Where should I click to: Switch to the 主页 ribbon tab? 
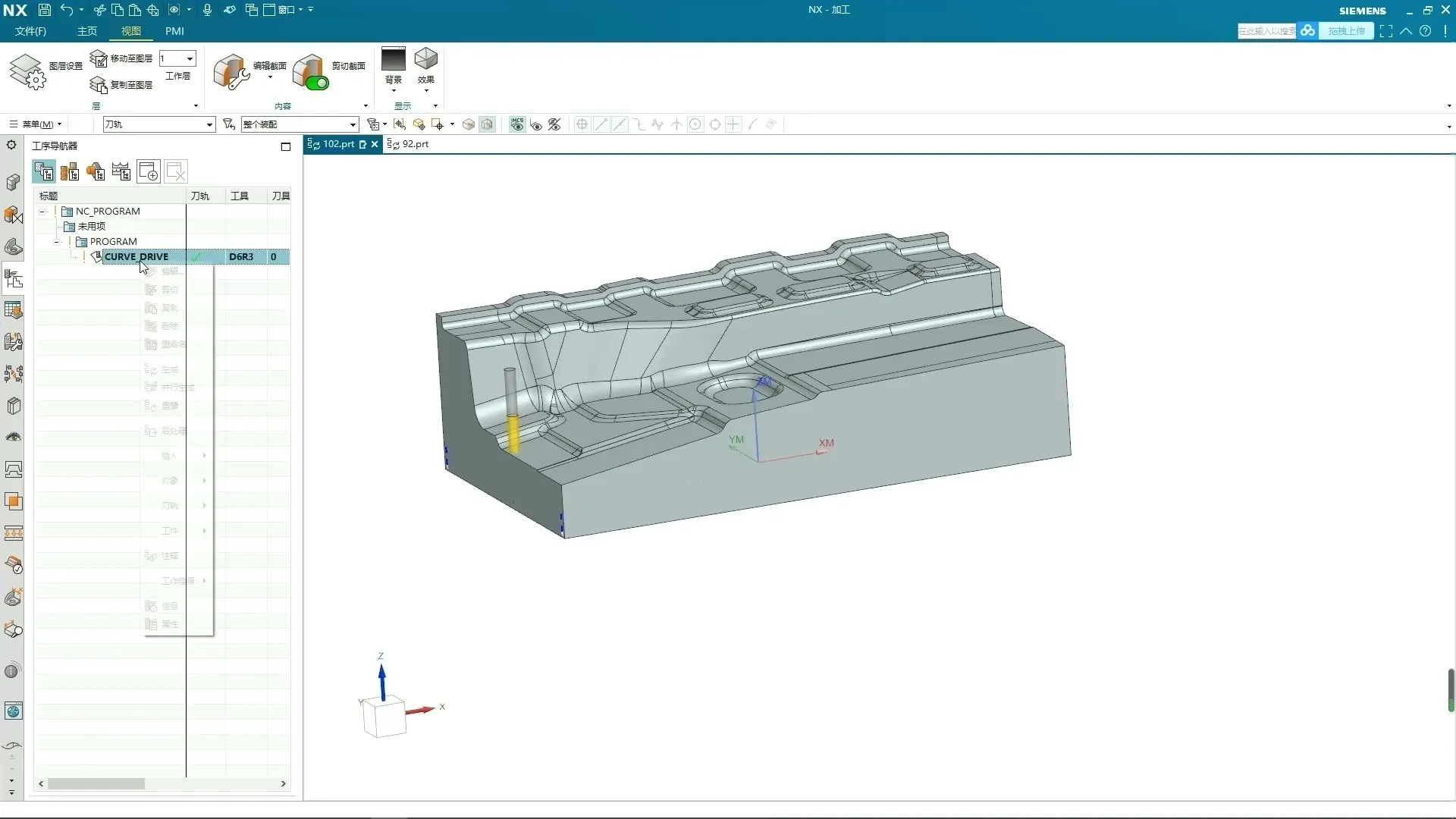[87, 31]
